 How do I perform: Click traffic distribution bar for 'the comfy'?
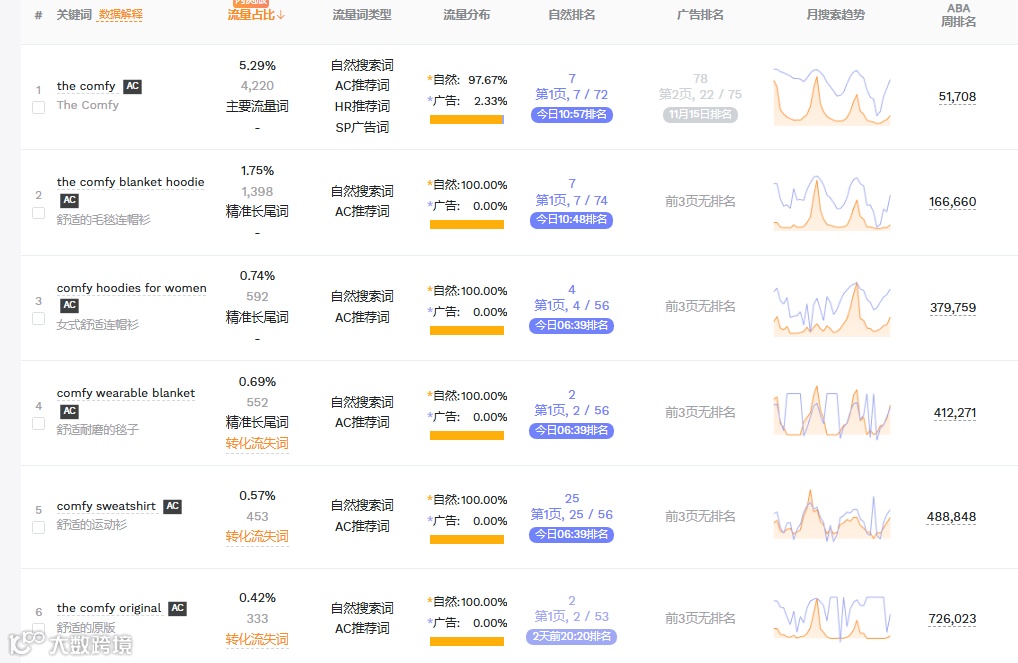point(467,119)
